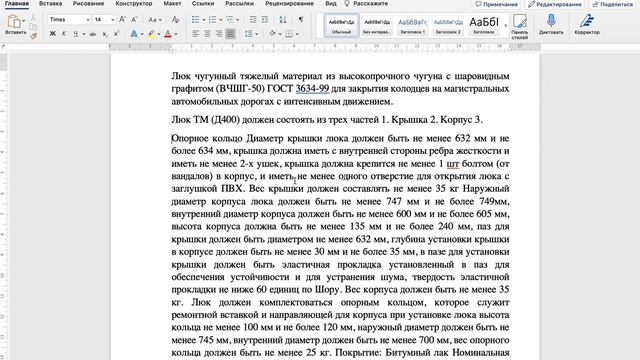Toggle paragraph marks ¶ display
Viewport: 640px width, 360px height.
pos(301,20)
